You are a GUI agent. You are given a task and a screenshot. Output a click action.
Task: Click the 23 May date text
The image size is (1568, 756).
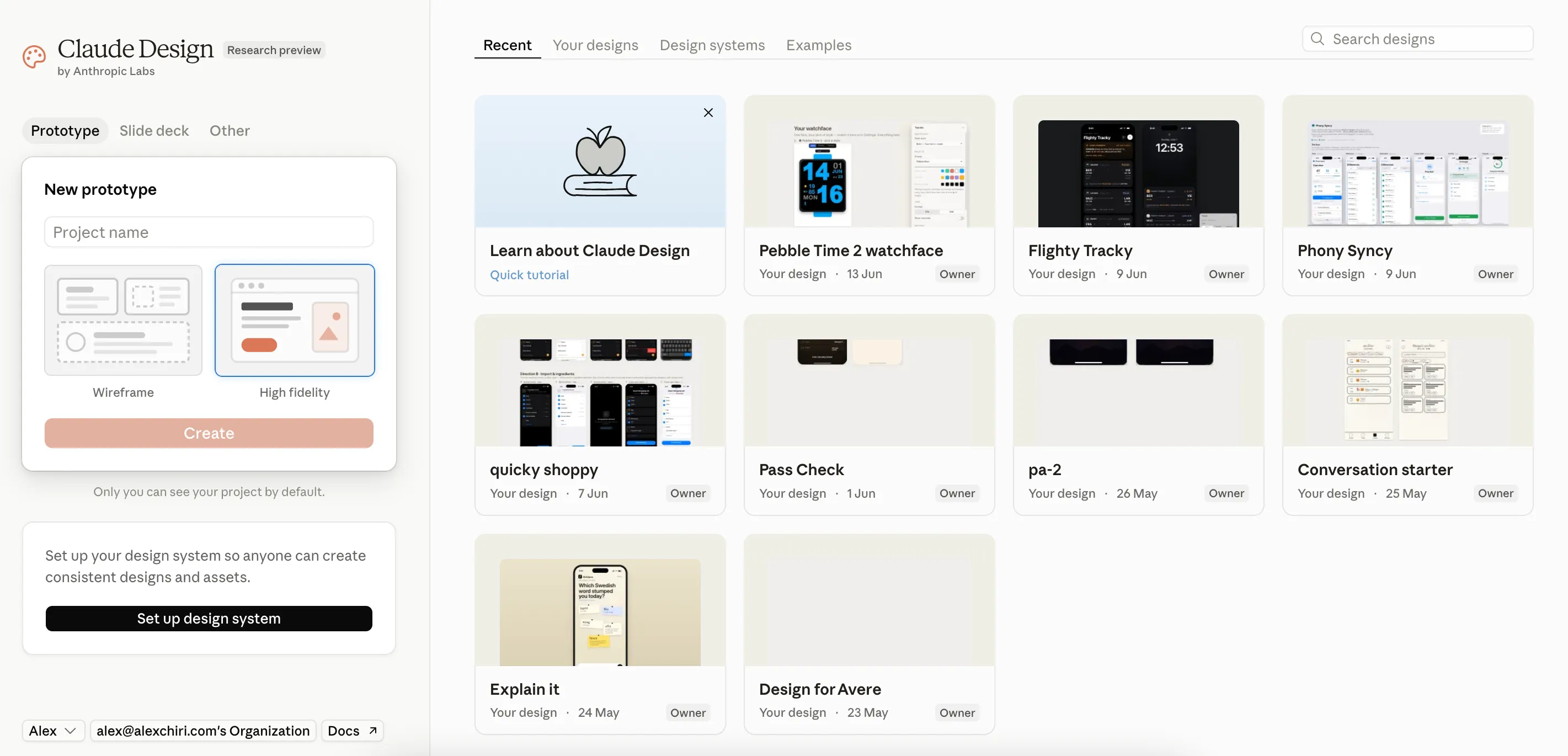pos(867,713)
